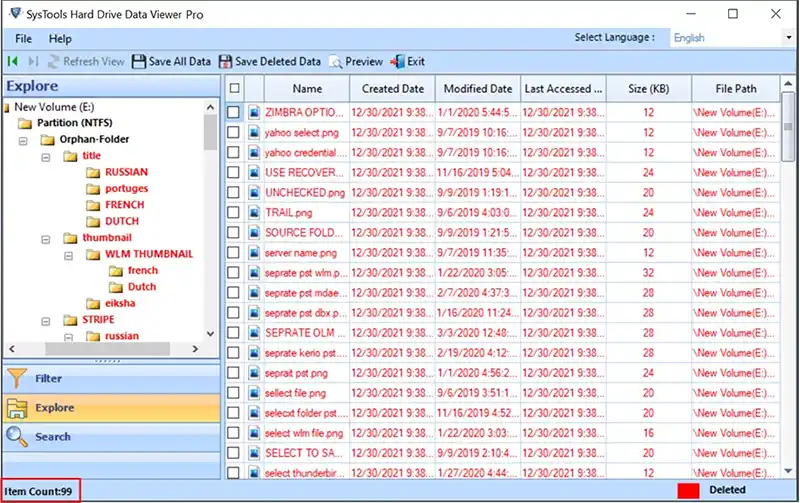The width and height of the screenshot is (800, 503).
Task: Click the file list scroll down arrow
Action: pyautogui.click(x=788, y=471)
